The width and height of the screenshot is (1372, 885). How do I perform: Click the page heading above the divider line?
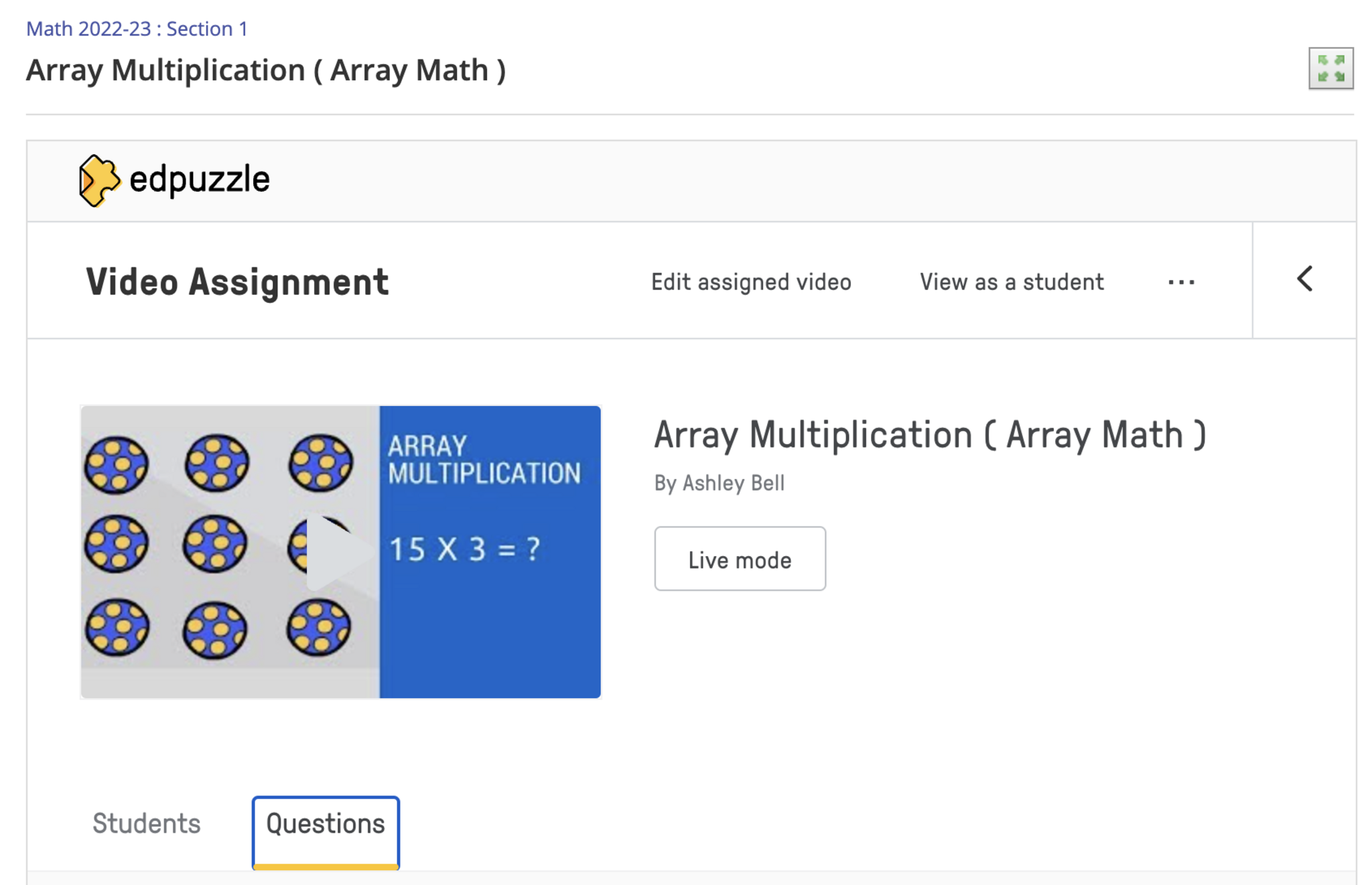point(265,70)
